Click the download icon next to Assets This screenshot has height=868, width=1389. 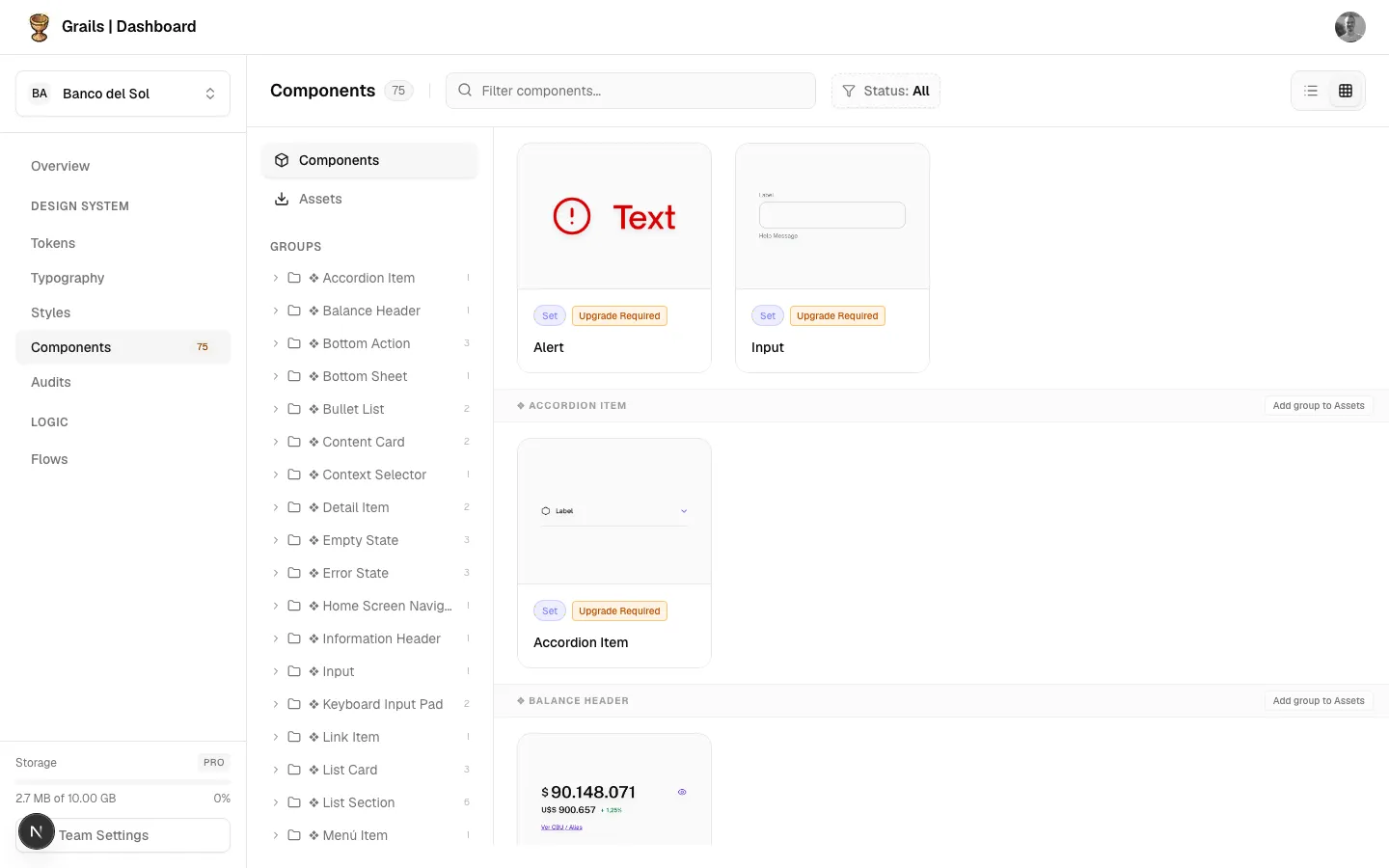pos(282,199)
